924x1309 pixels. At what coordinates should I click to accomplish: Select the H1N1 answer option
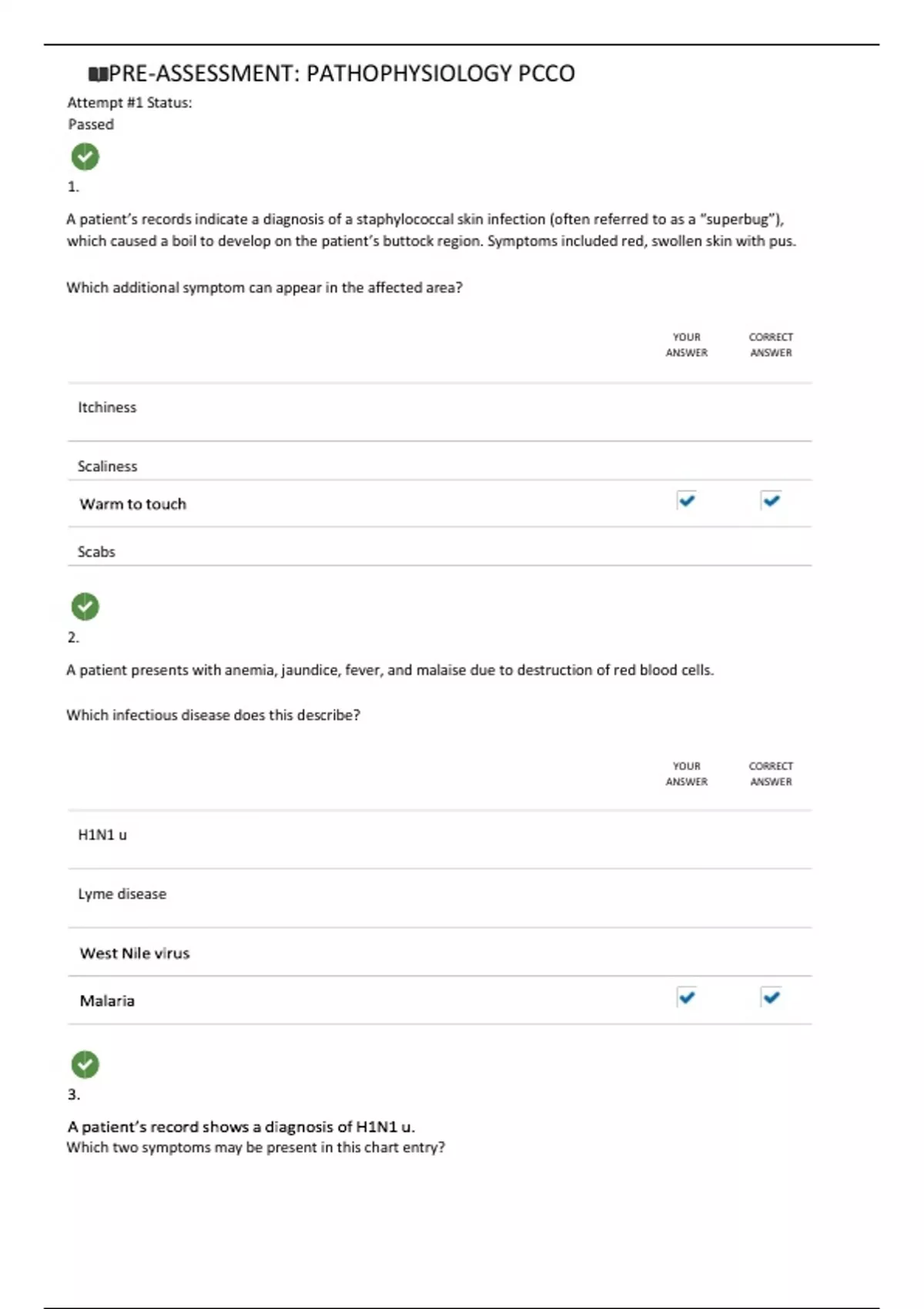tap(102, 835)
